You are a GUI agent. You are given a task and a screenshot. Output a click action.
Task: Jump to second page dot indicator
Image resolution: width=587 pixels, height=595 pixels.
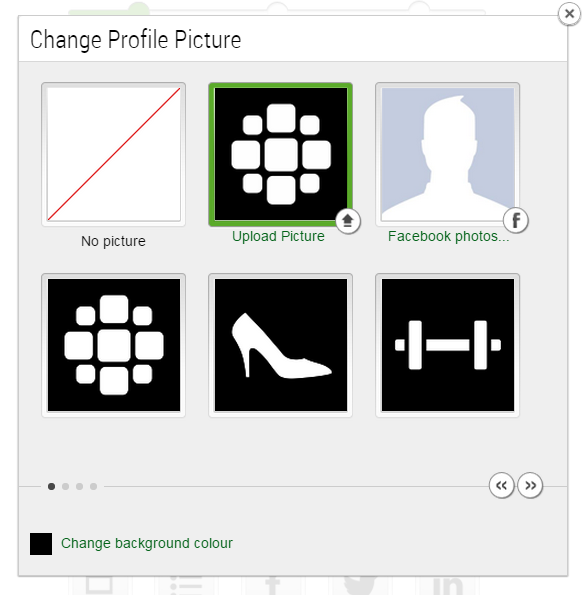point(65,486)
